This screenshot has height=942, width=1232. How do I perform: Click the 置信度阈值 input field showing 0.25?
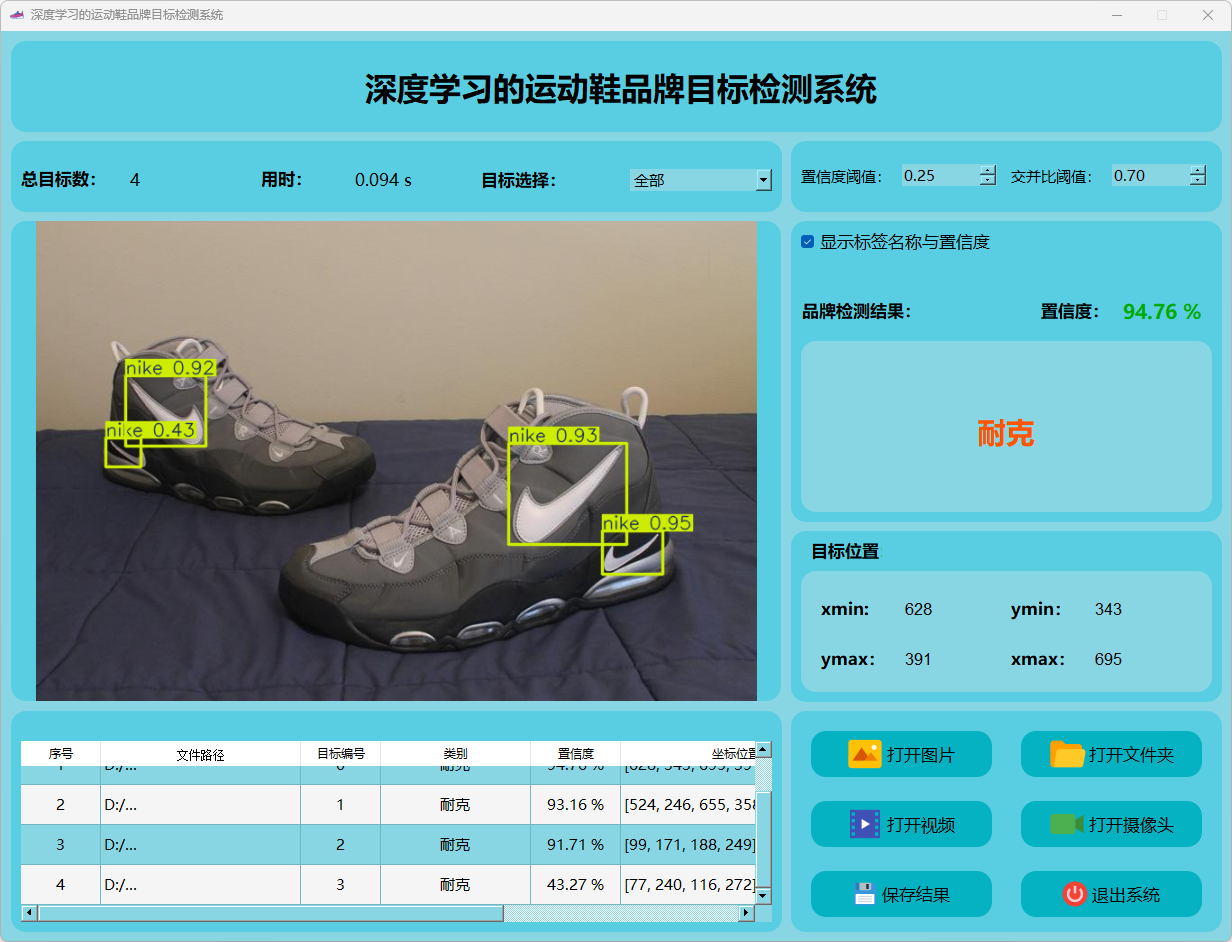click(x=941, y=175)
